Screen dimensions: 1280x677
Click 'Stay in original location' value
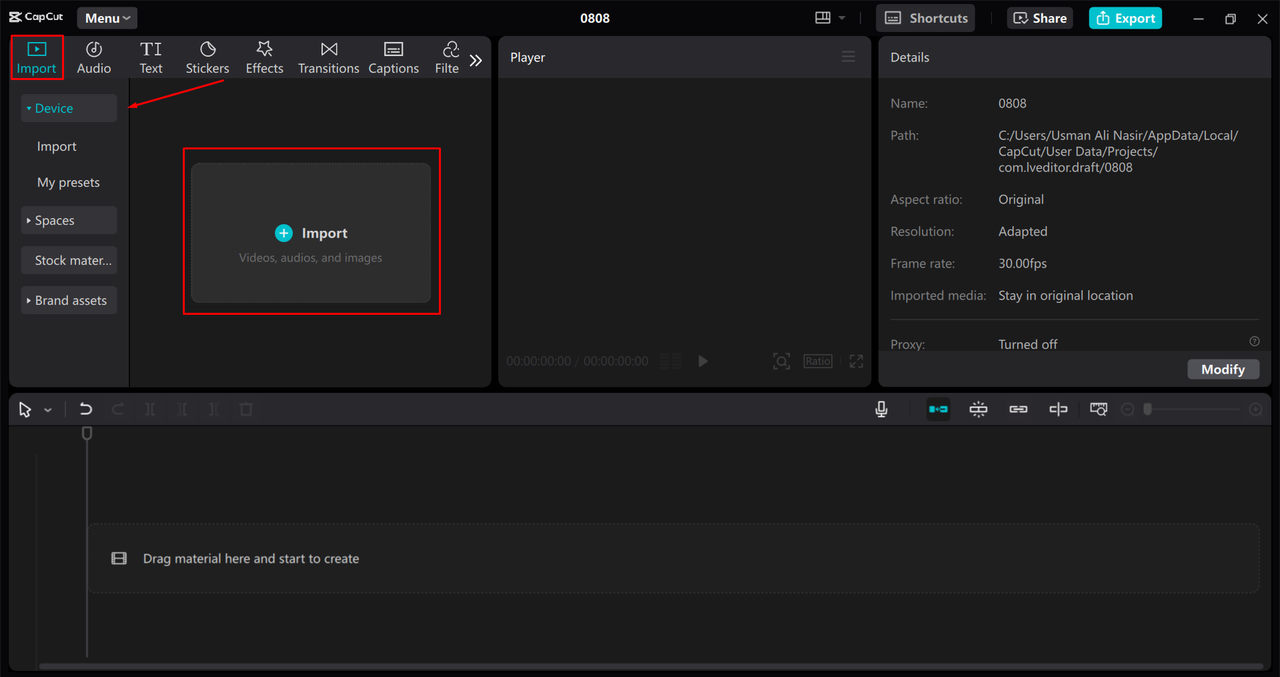(1066, 295)
